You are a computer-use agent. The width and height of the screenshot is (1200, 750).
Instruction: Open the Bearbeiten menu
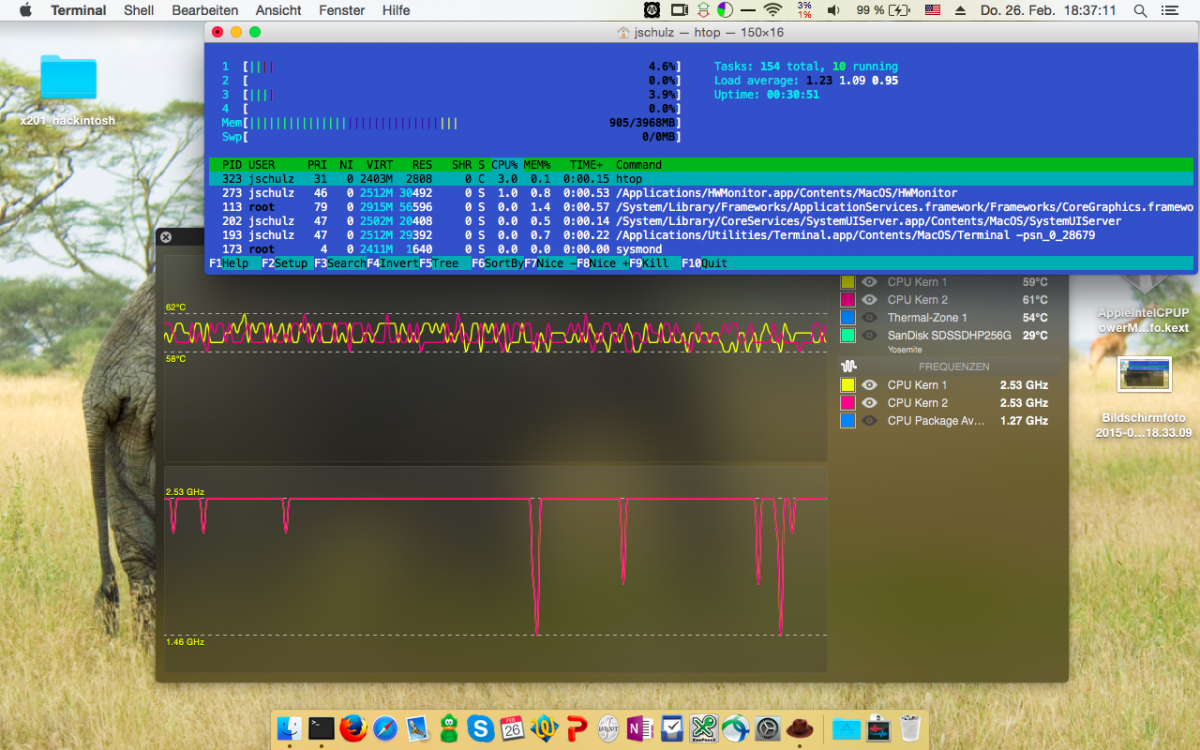[x=205, y=10]
